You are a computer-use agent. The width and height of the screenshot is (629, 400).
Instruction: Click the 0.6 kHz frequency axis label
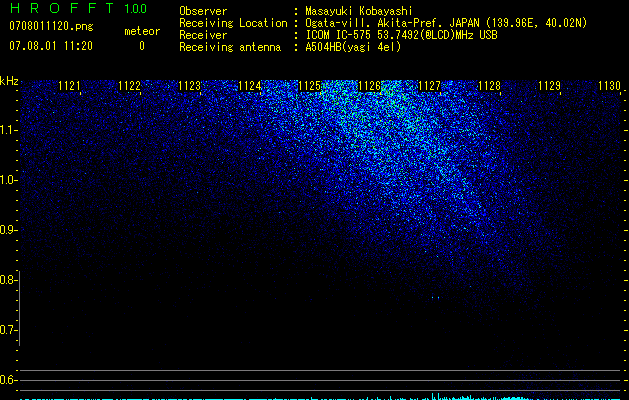tap(8, 380)
